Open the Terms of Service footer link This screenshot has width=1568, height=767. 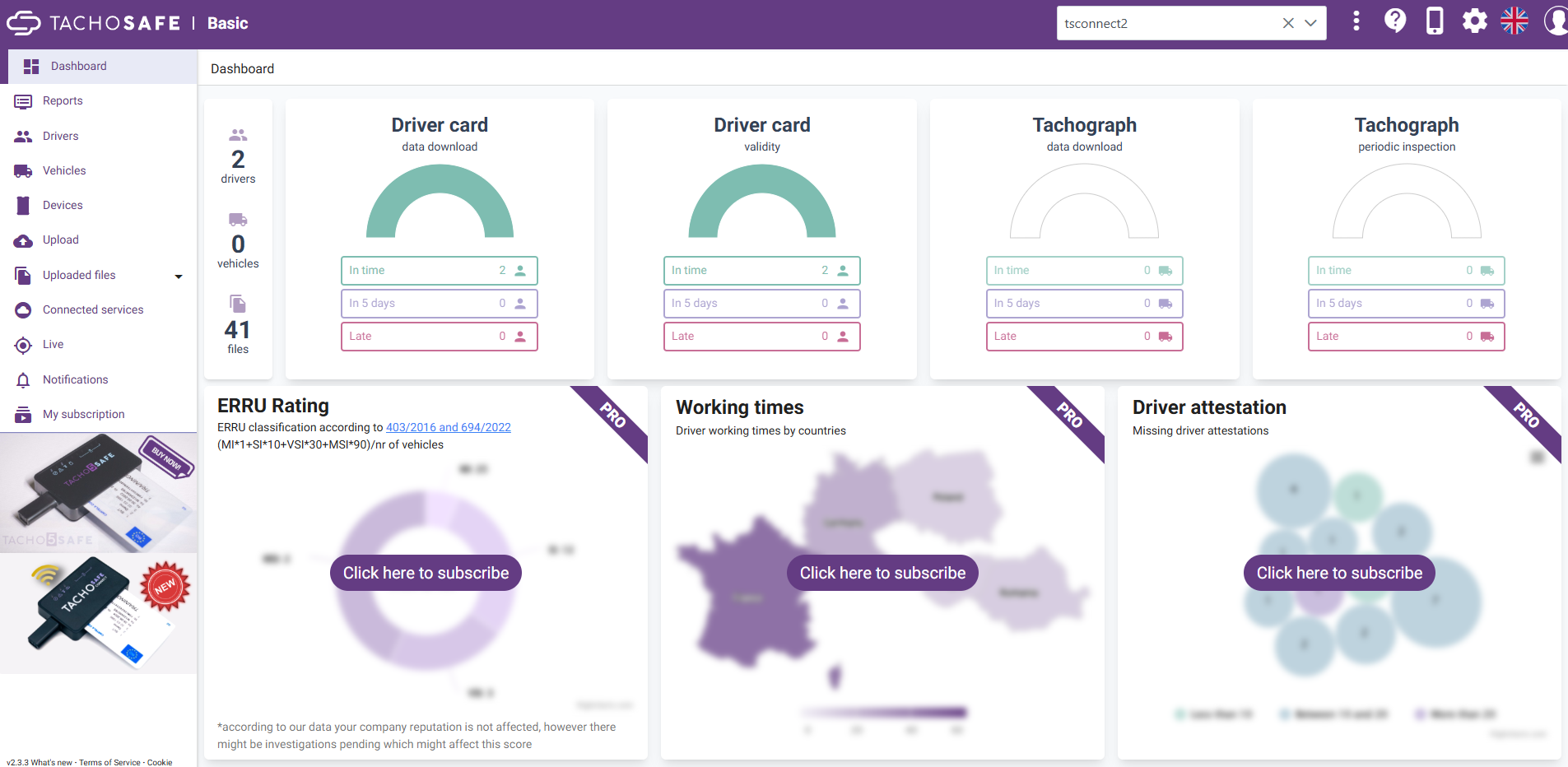[109, 763]
